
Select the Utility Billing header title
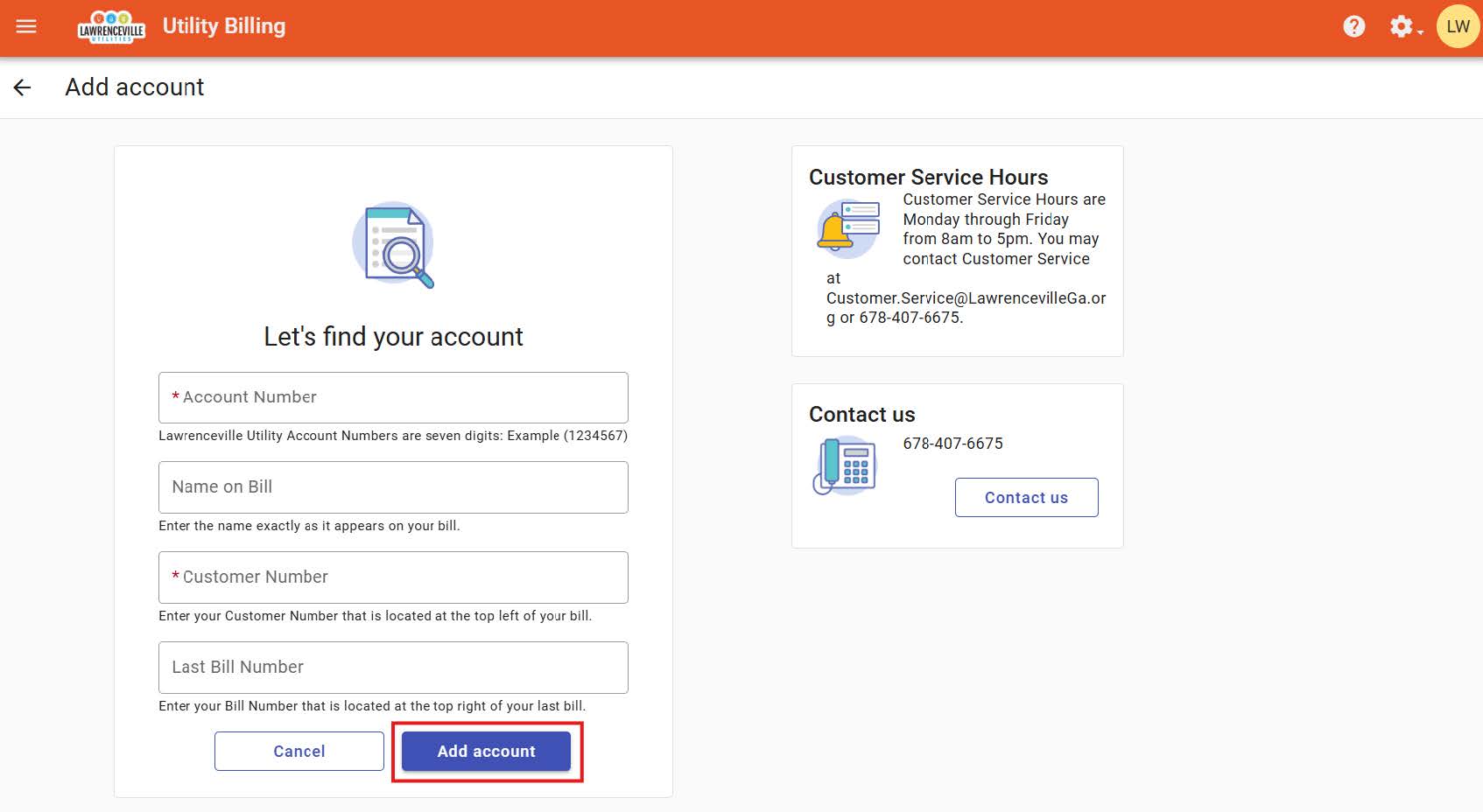click(x=223, y=25)
